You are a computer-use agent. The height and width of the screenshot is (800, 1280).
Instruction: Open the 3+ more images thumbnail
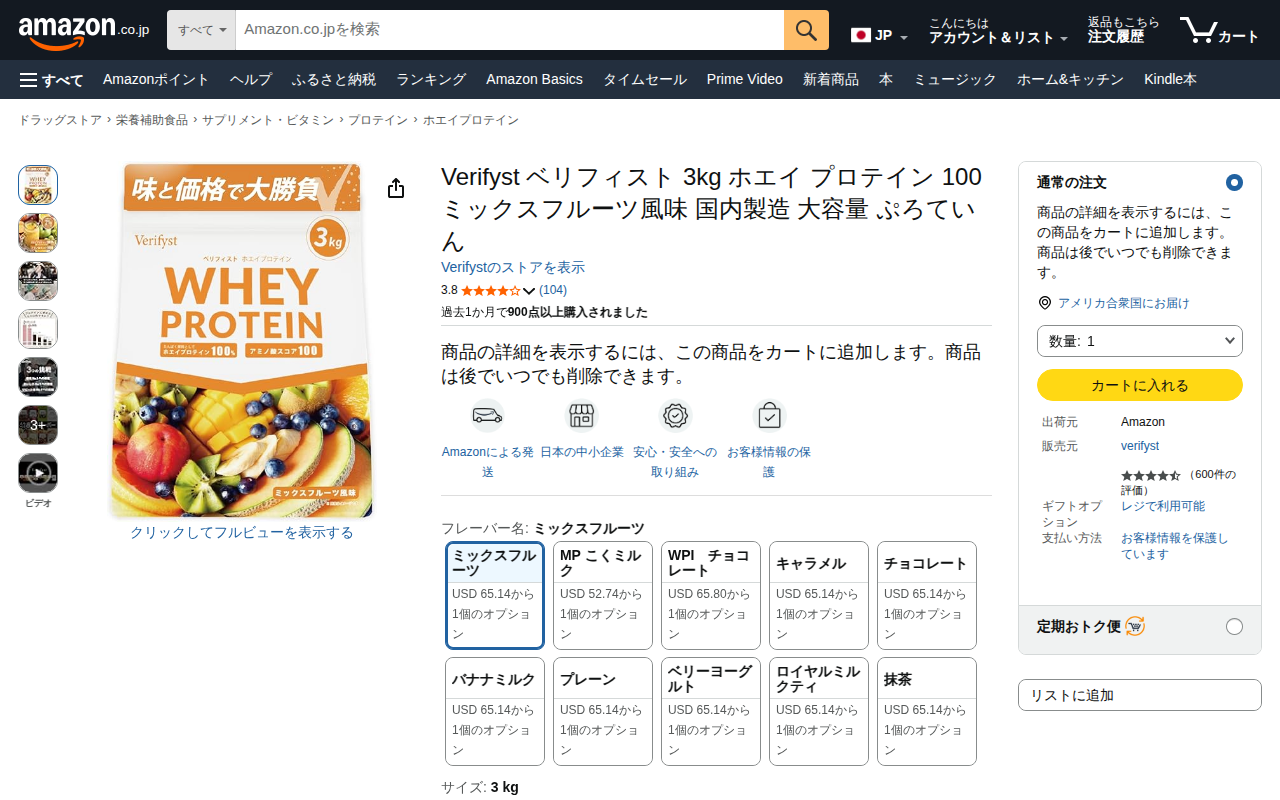(x=38, y=425)
